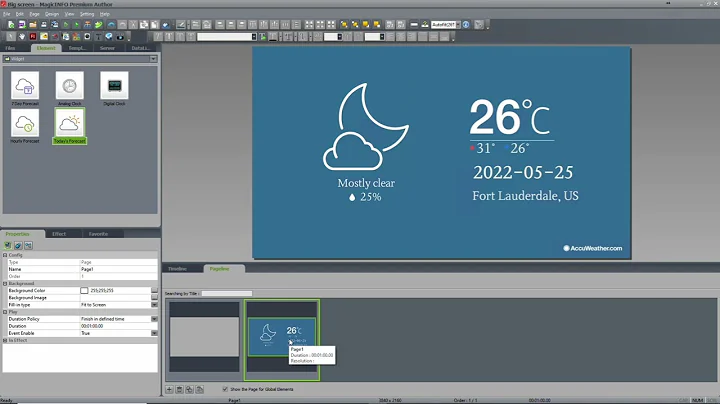Click the Cut scissors toolbar icon

pyautogui.click(x=133, y=24)
